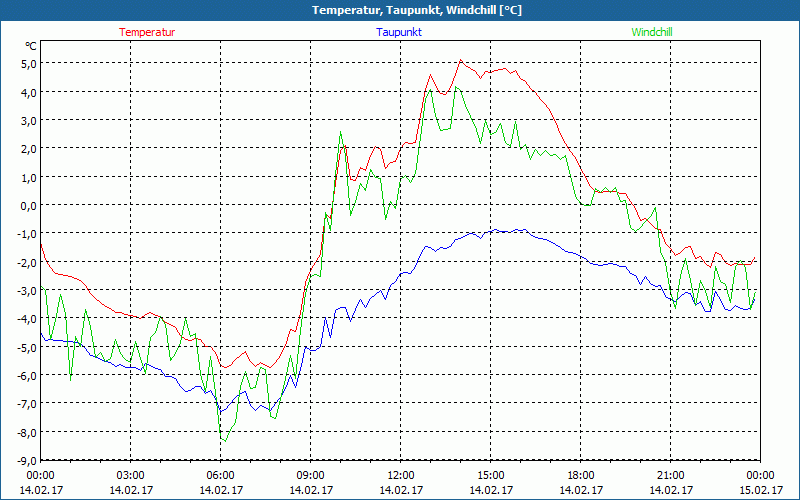Viewport: 800px width, 500px height.
Task: Click the 2,0 y-axis value
Action: point(28,148)
